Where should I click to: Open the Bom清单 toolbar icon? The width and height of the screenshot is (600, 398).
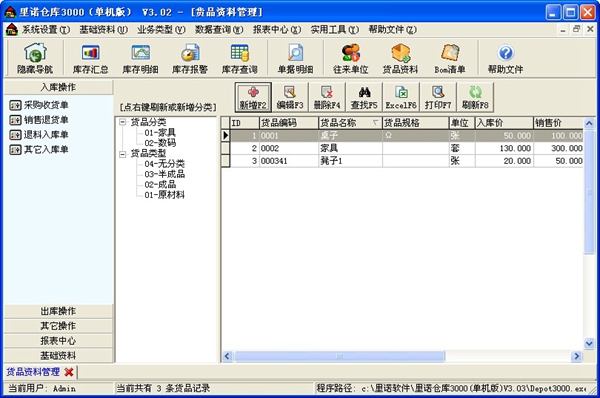(450, 58)
